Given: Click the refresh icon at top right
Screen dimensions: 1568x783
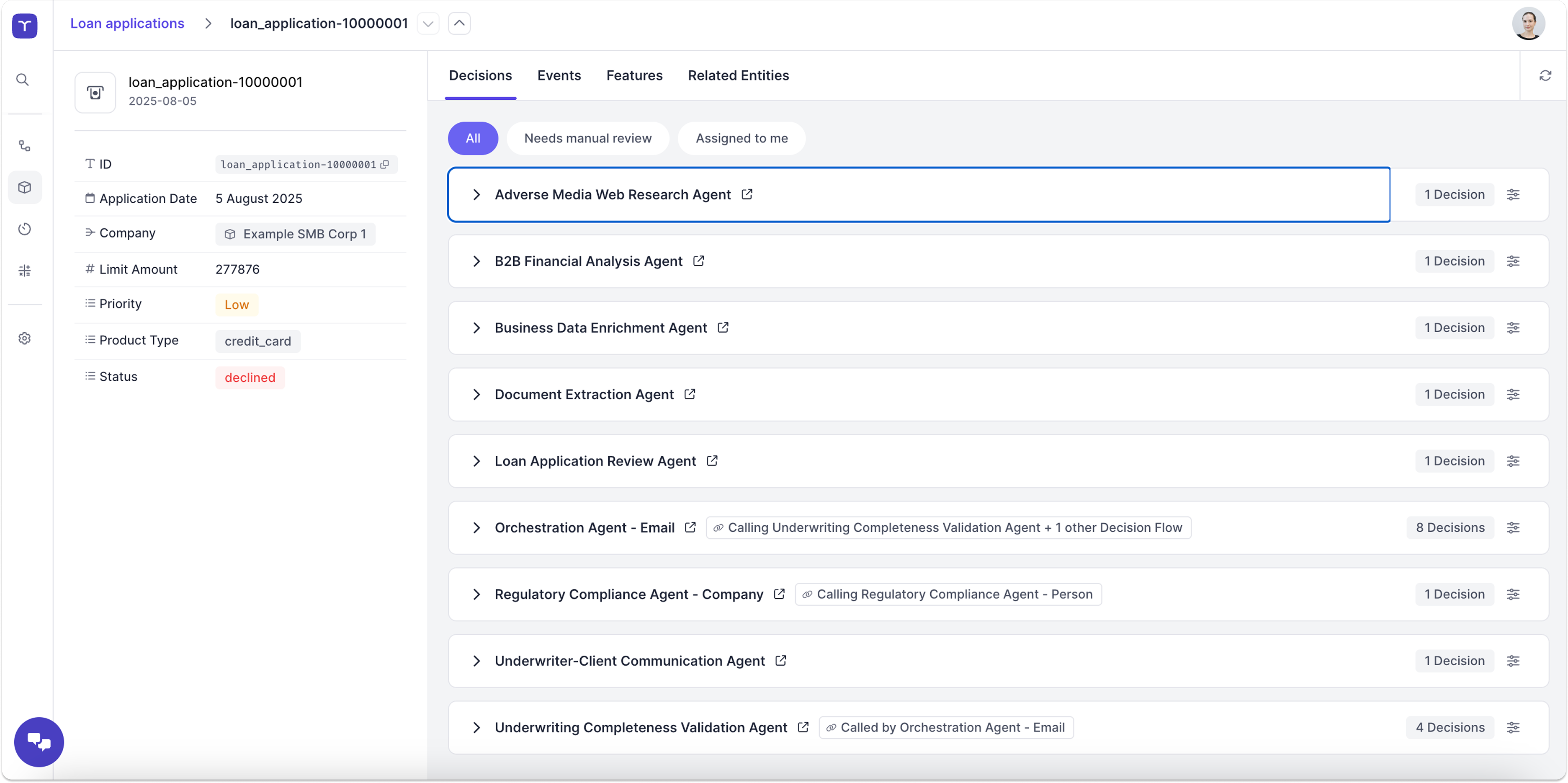Looking at the screenshot, I should tap(1545, 75).
